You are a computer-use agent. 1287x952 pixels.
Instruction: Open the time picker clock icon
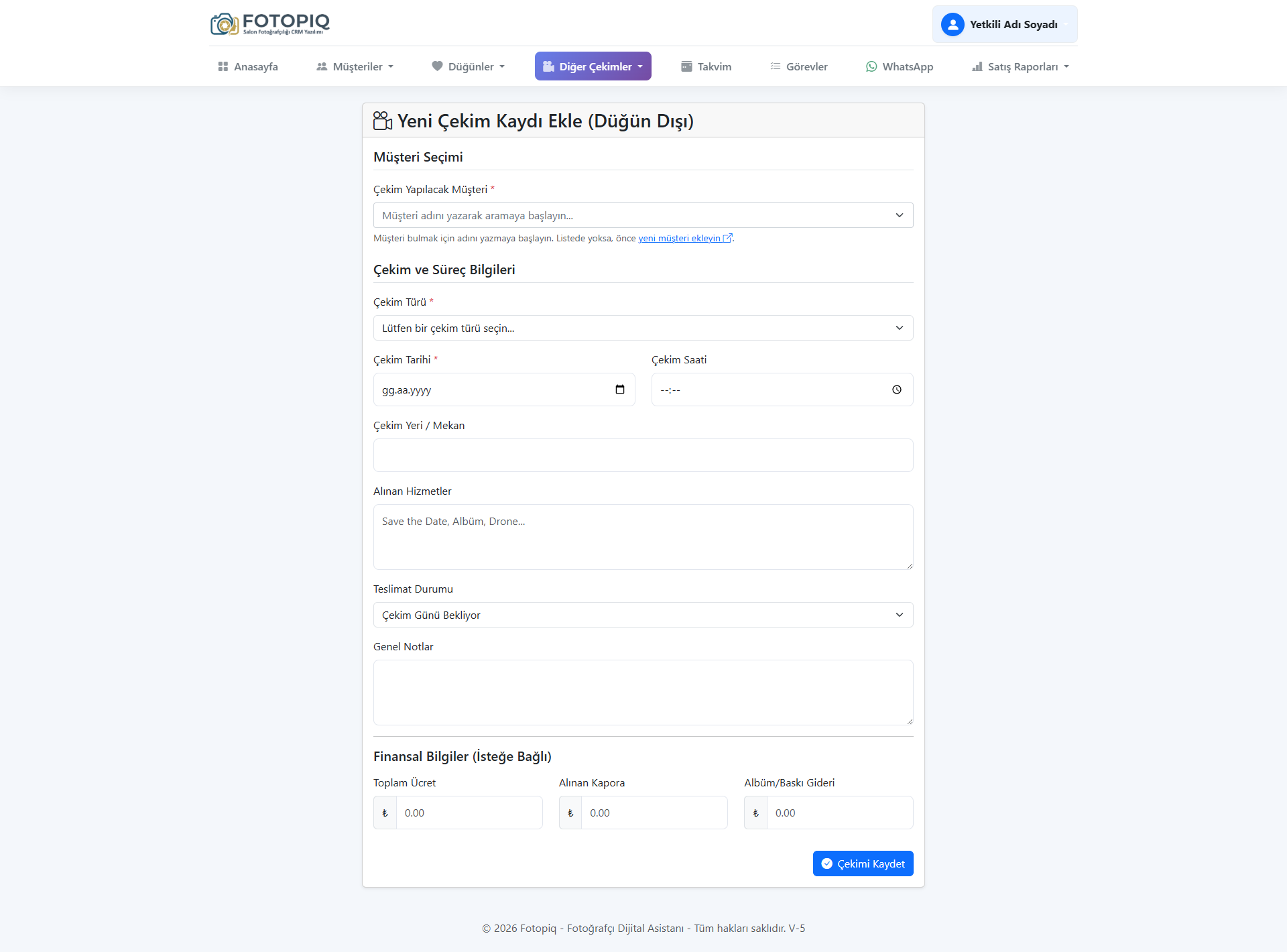897,390
